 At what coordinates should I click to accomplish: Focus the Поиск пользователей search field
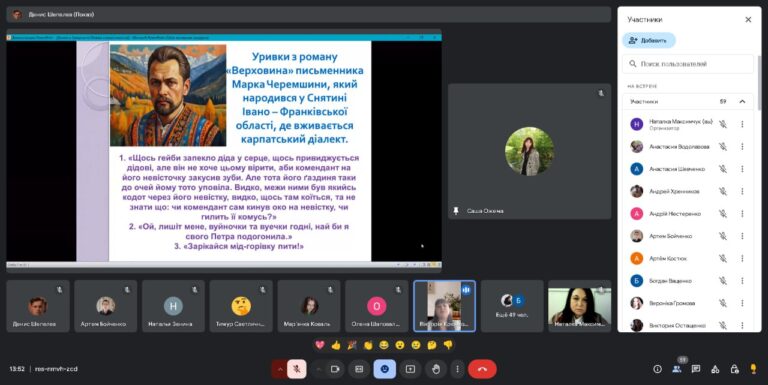click(688, 64)
